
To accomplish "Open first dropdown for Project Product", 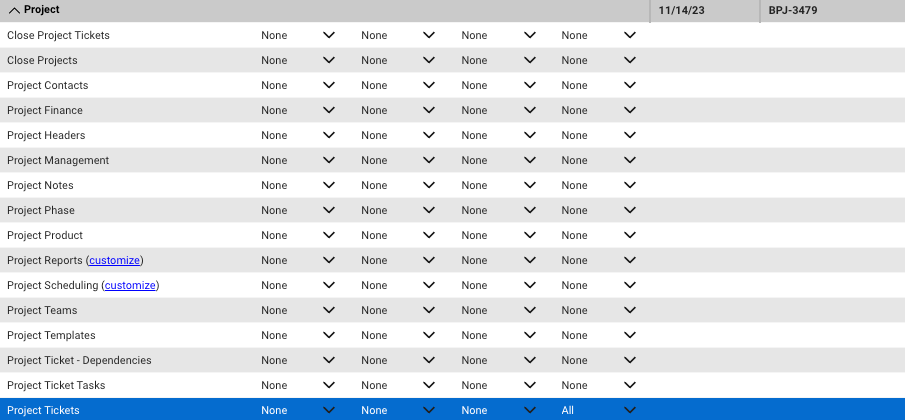I will click(298, 235).
